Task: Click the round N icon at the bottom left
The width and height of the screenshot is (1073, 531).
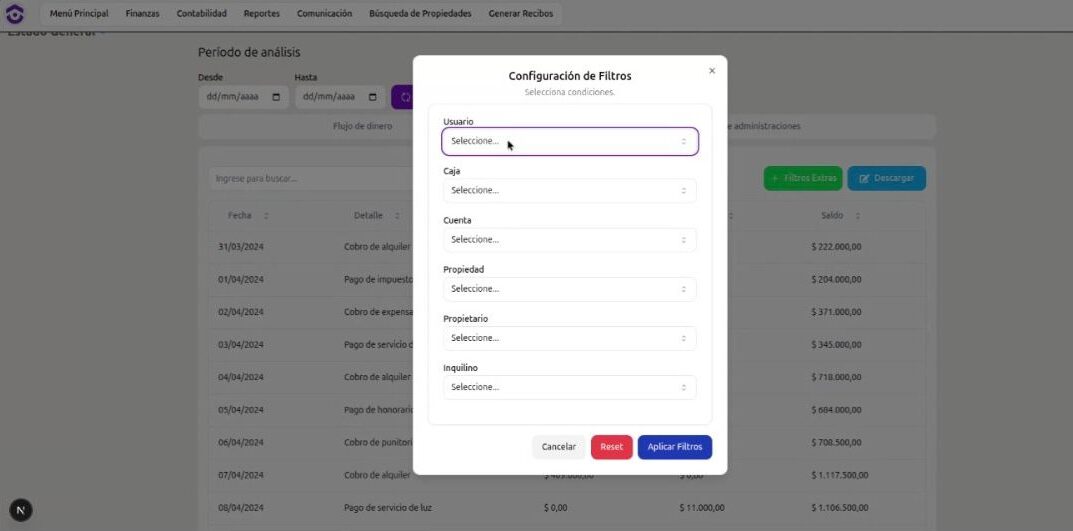Action: click(21, 510)
